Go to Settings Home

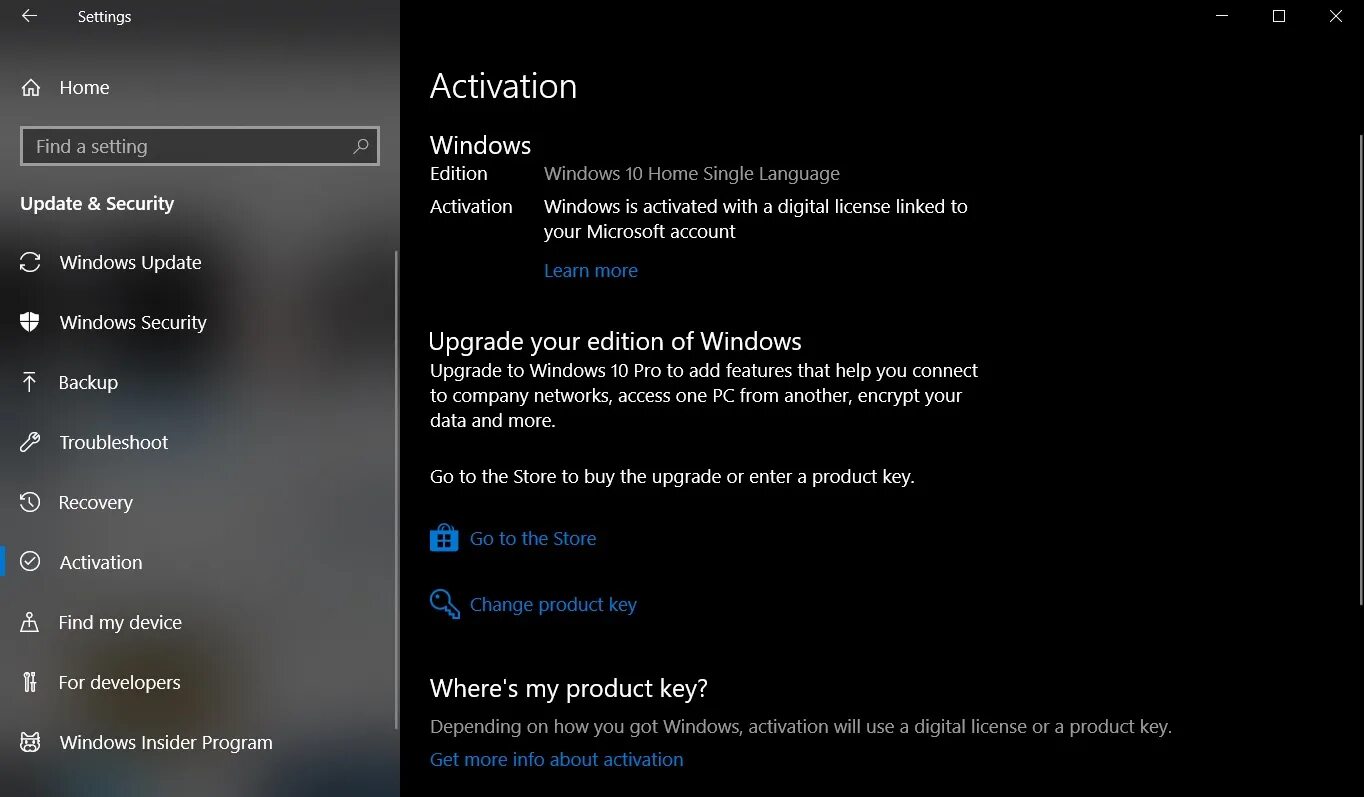coord(199,88)
